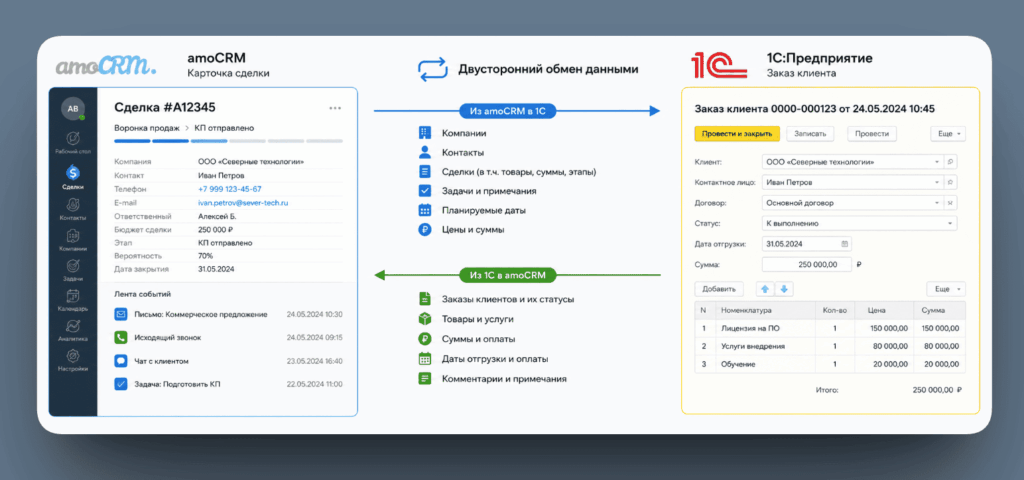This screenshot has height=480, width=1024.
Task: Open Компании section in sidebar
Action: coord(73,240)
